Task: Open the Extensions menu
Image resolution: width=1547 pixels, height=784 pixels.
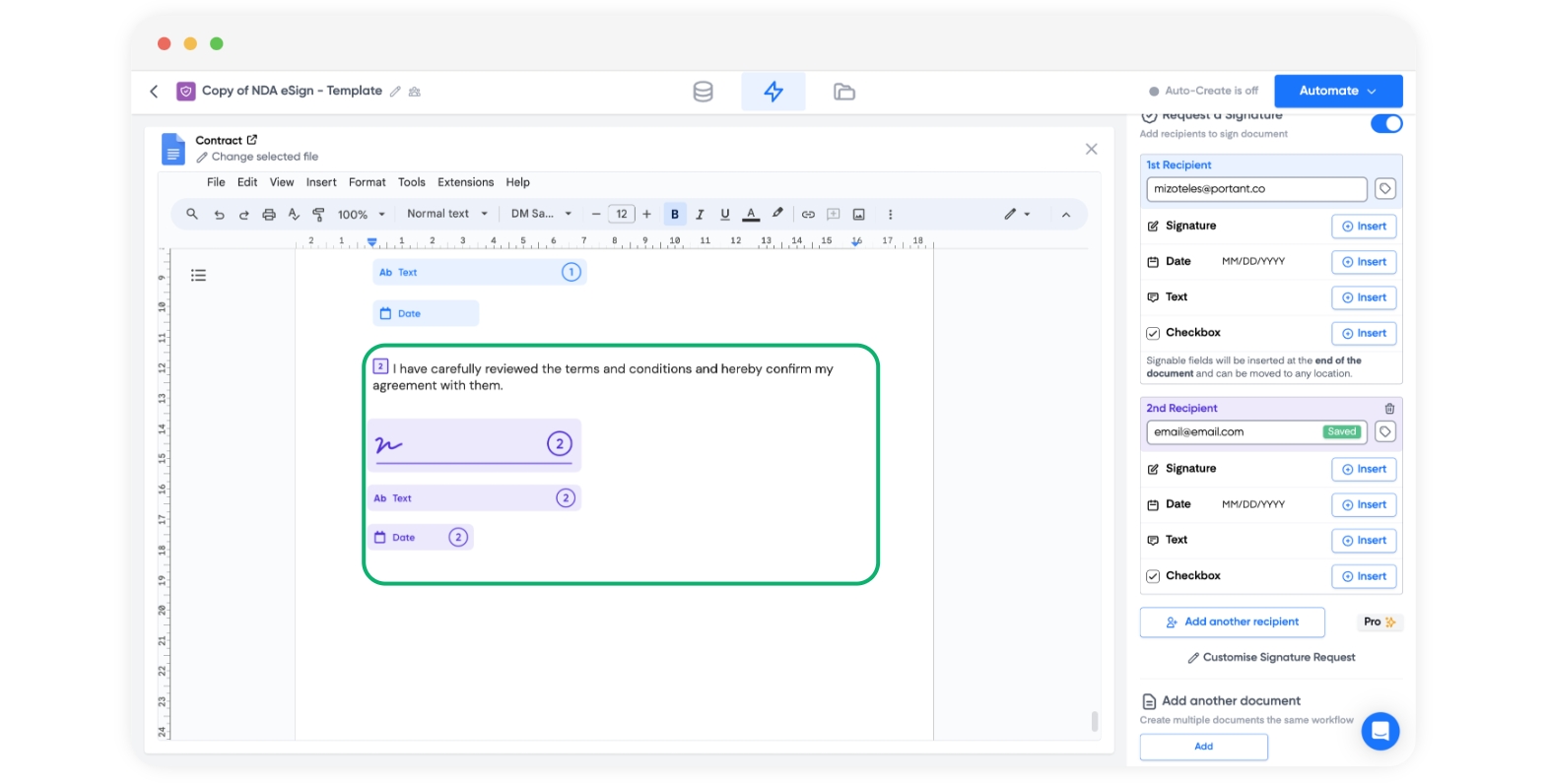Action: tap(465, 182)
